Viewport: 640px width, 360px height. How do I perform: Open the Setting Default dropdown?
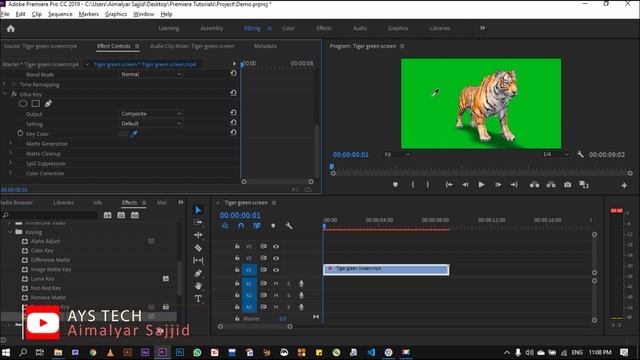pos(151,123)
